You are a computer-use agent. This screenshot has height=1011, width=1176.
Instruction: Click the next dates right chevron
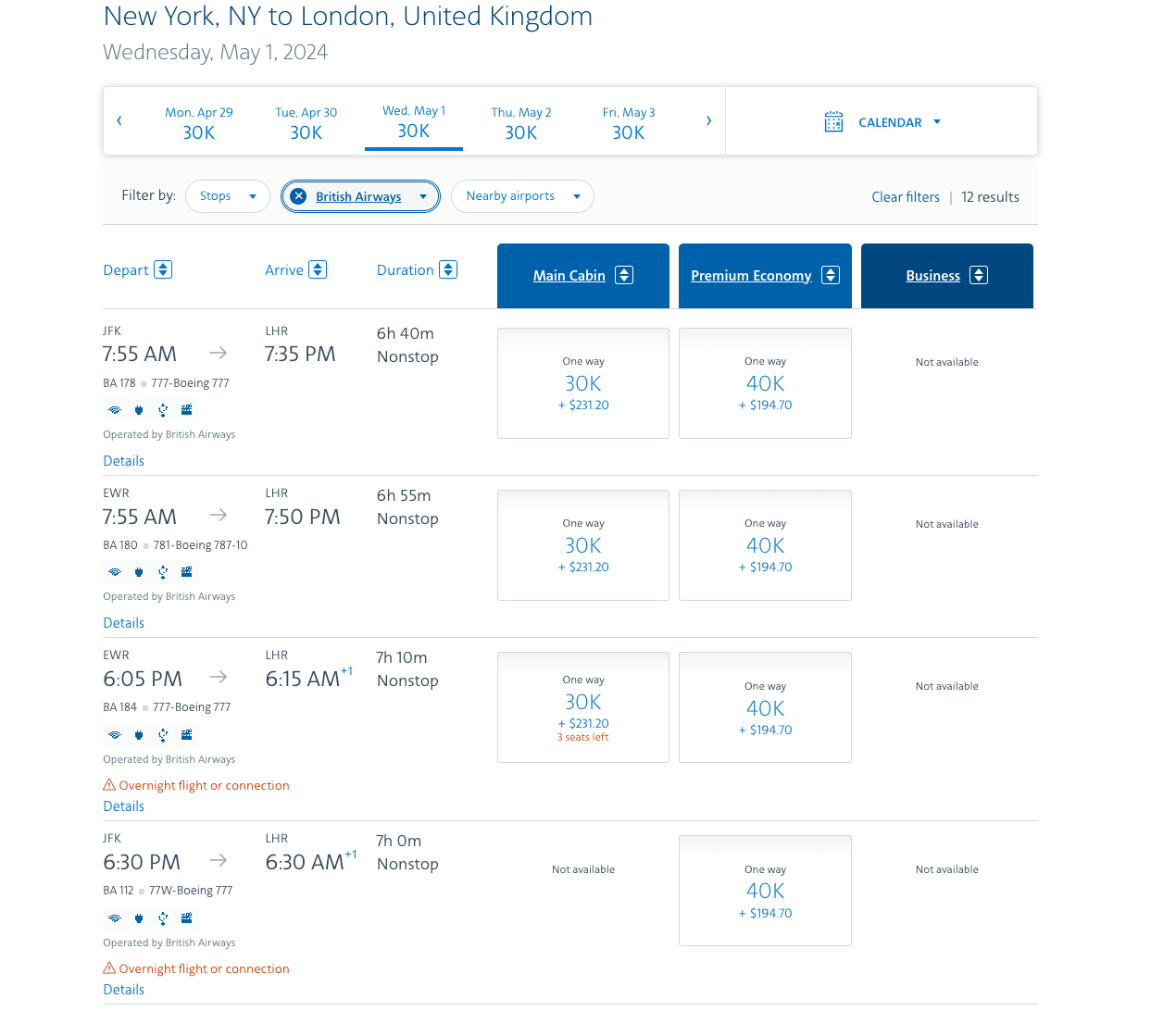pos(708,120)
